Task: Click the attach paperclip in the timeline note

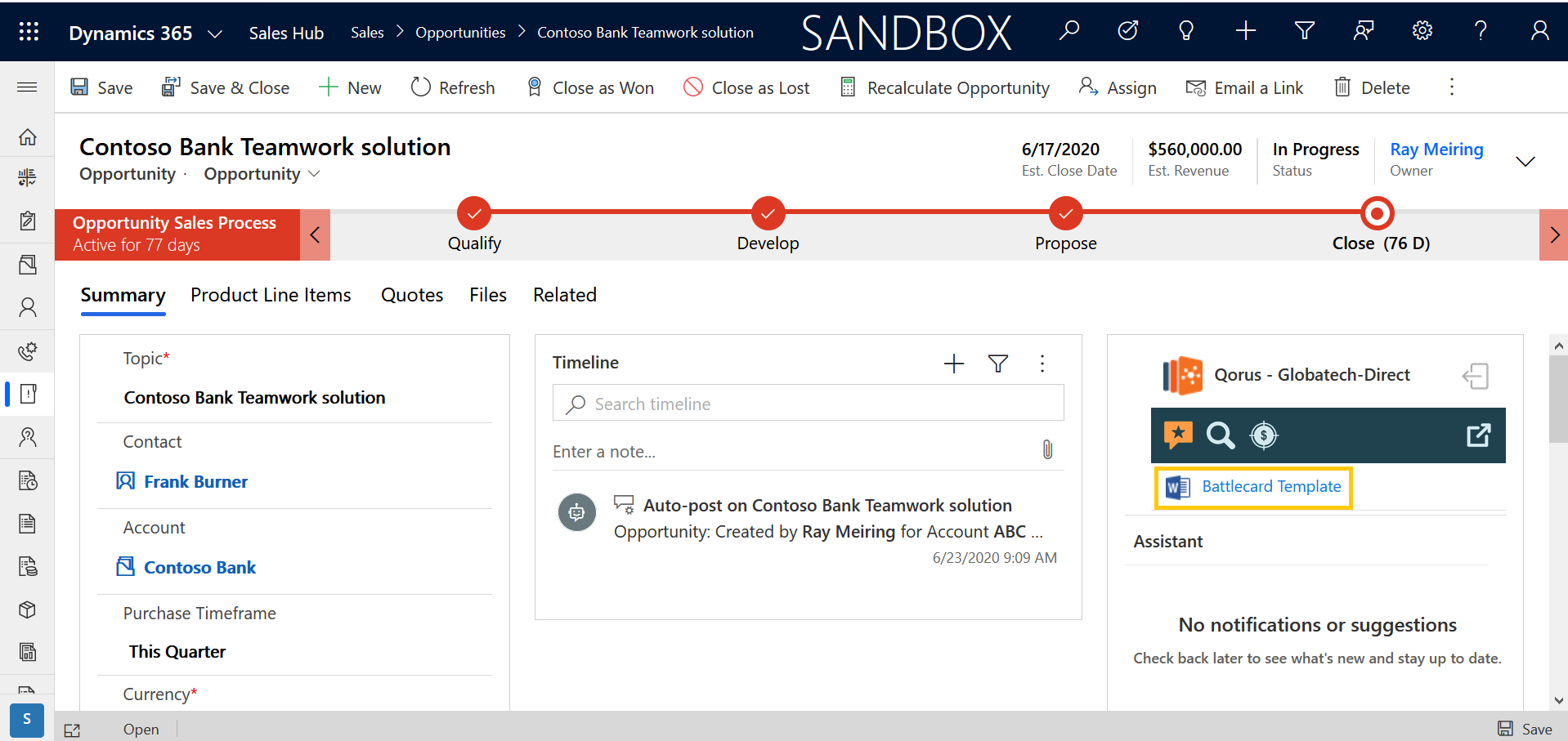Action: tap(1047, 449)
